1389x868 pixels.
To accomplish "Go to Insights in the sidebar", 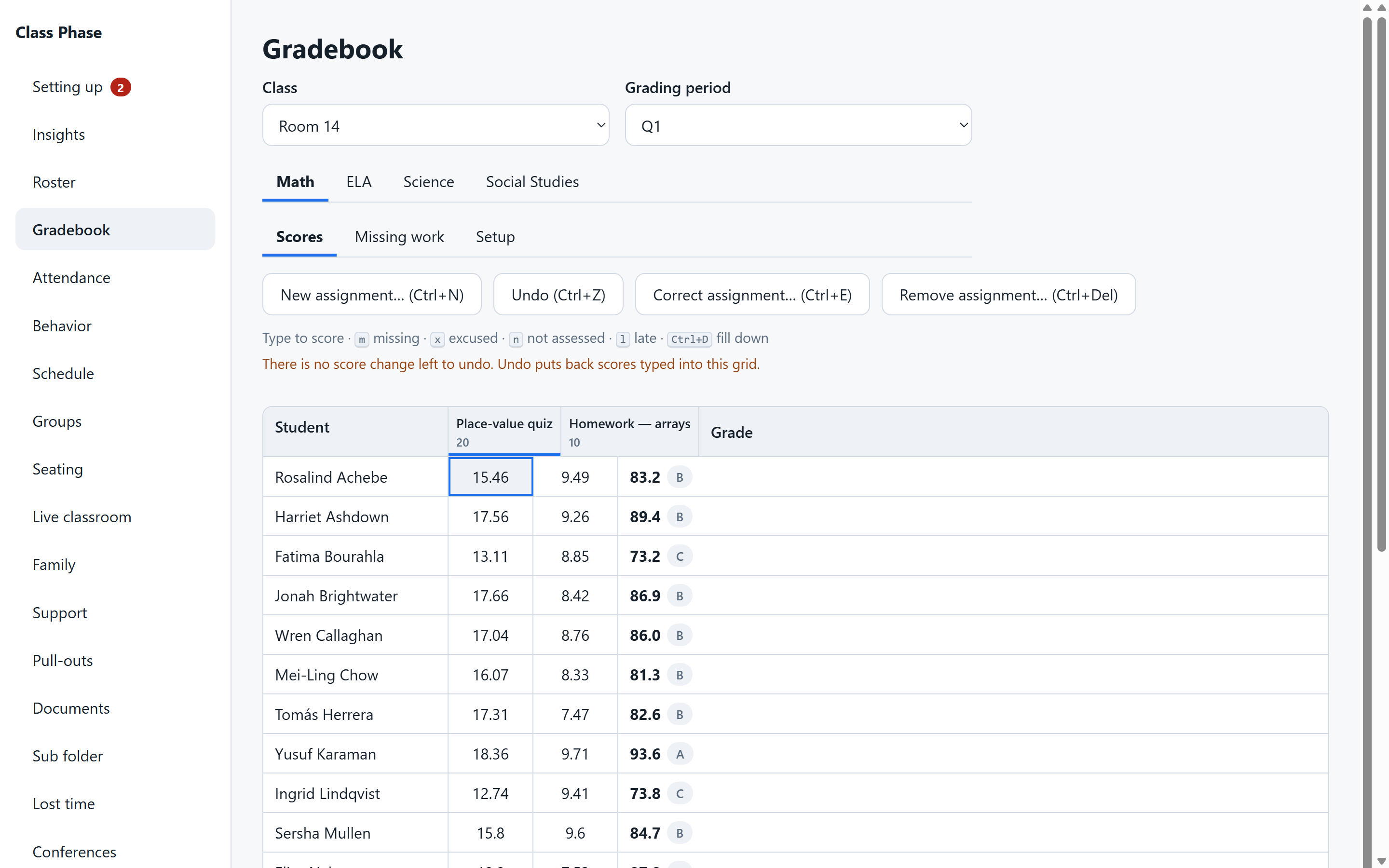I will click(115, 135).
